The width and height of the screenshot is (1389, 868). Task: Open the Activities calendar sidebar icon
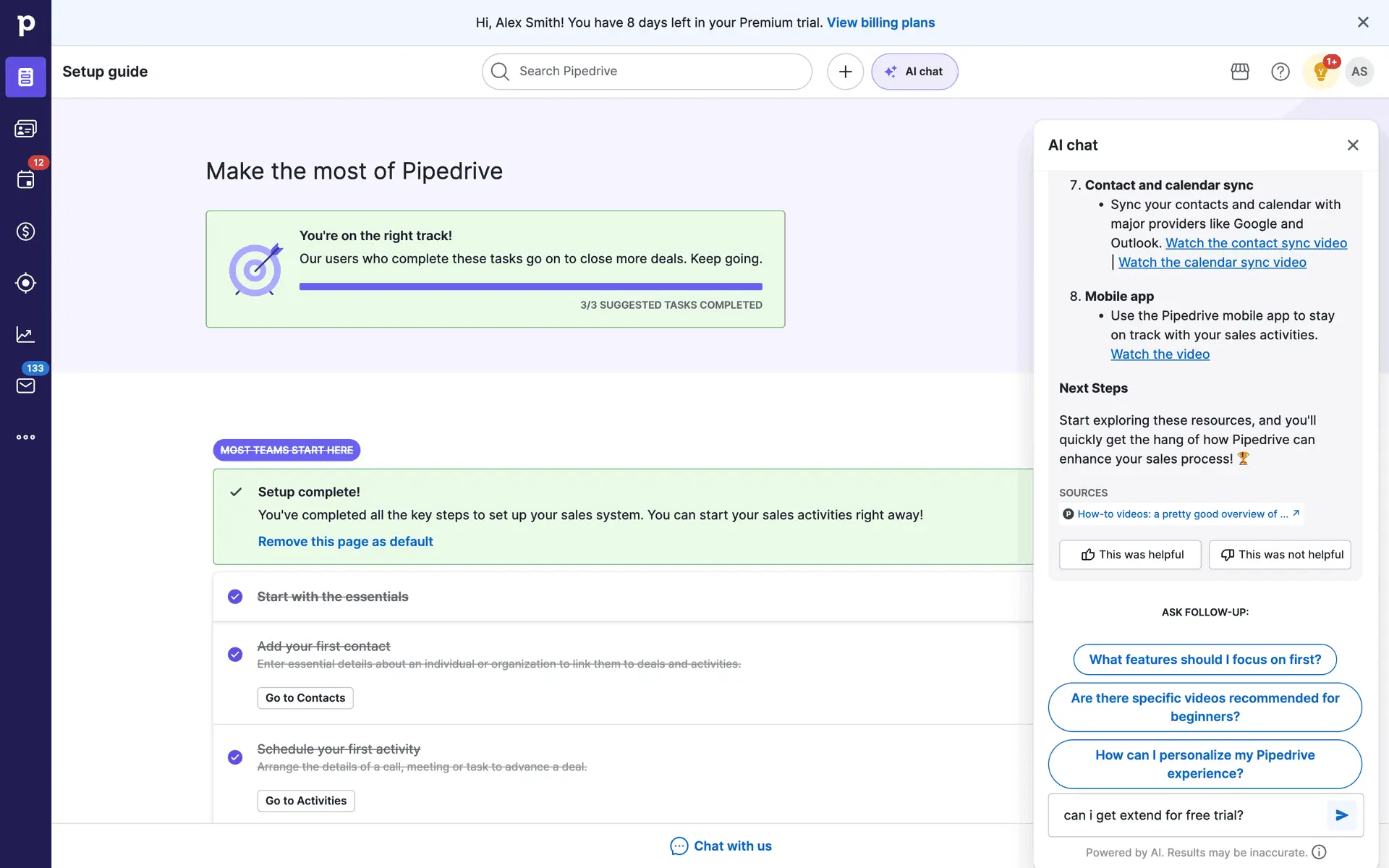25,180
